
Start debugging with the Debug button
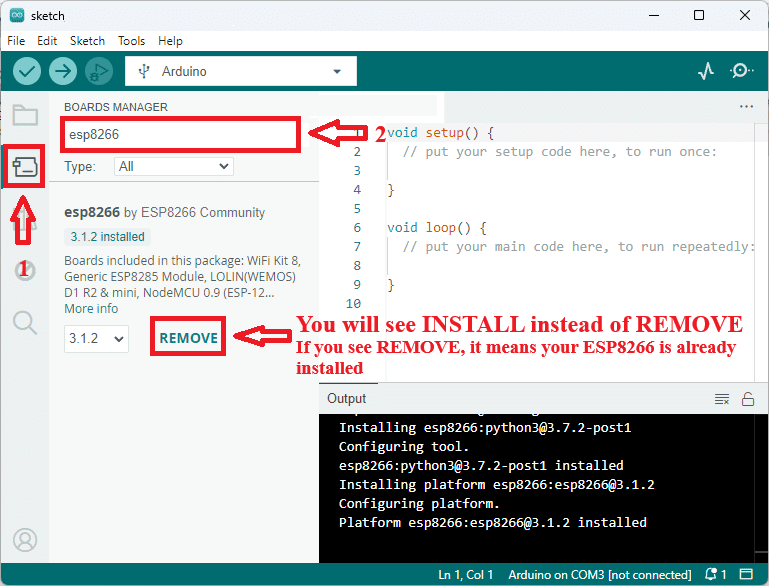point(99,72)
